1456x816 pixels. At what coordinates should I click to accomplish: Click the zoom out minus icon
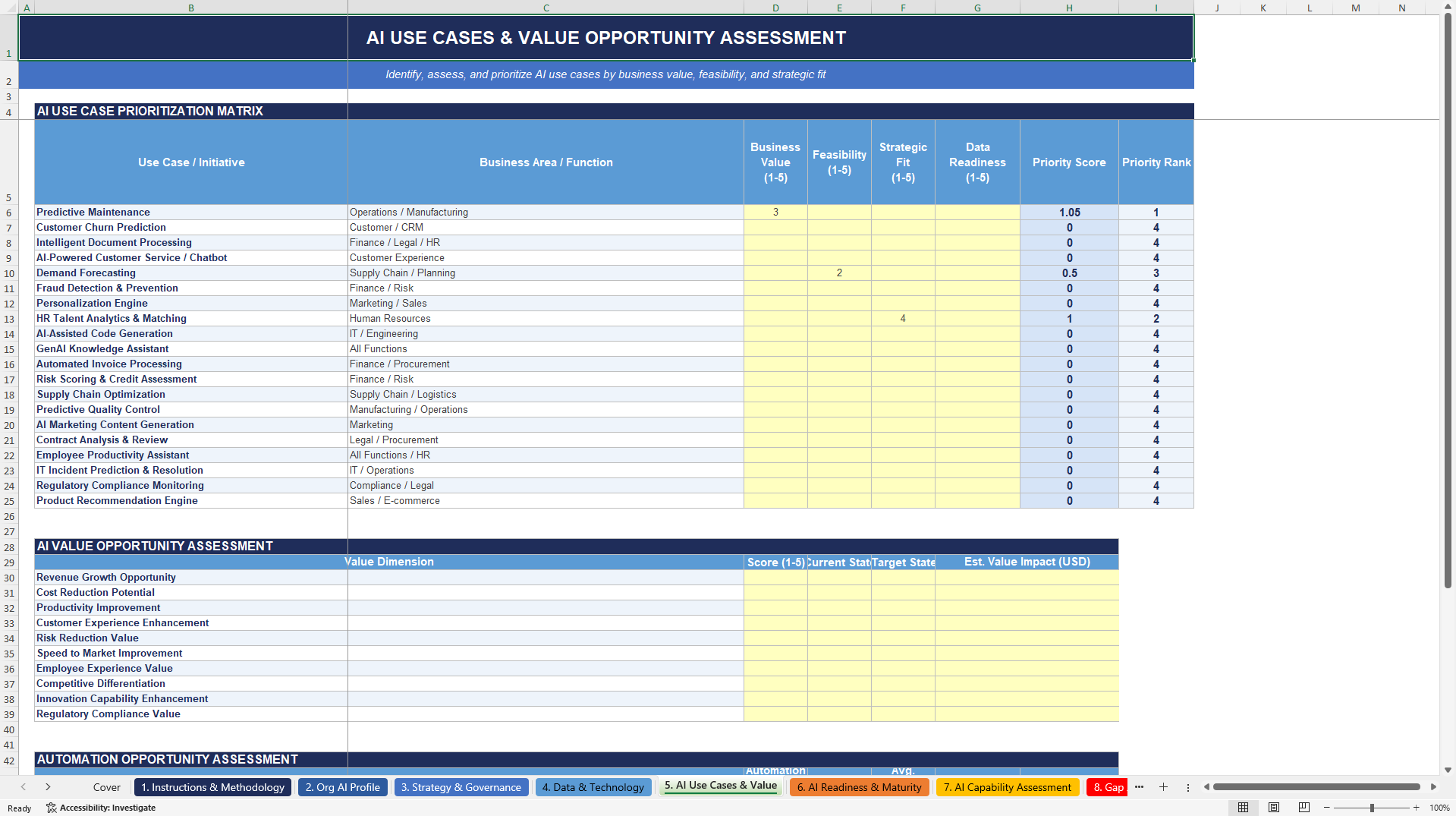click(1327, 808)
